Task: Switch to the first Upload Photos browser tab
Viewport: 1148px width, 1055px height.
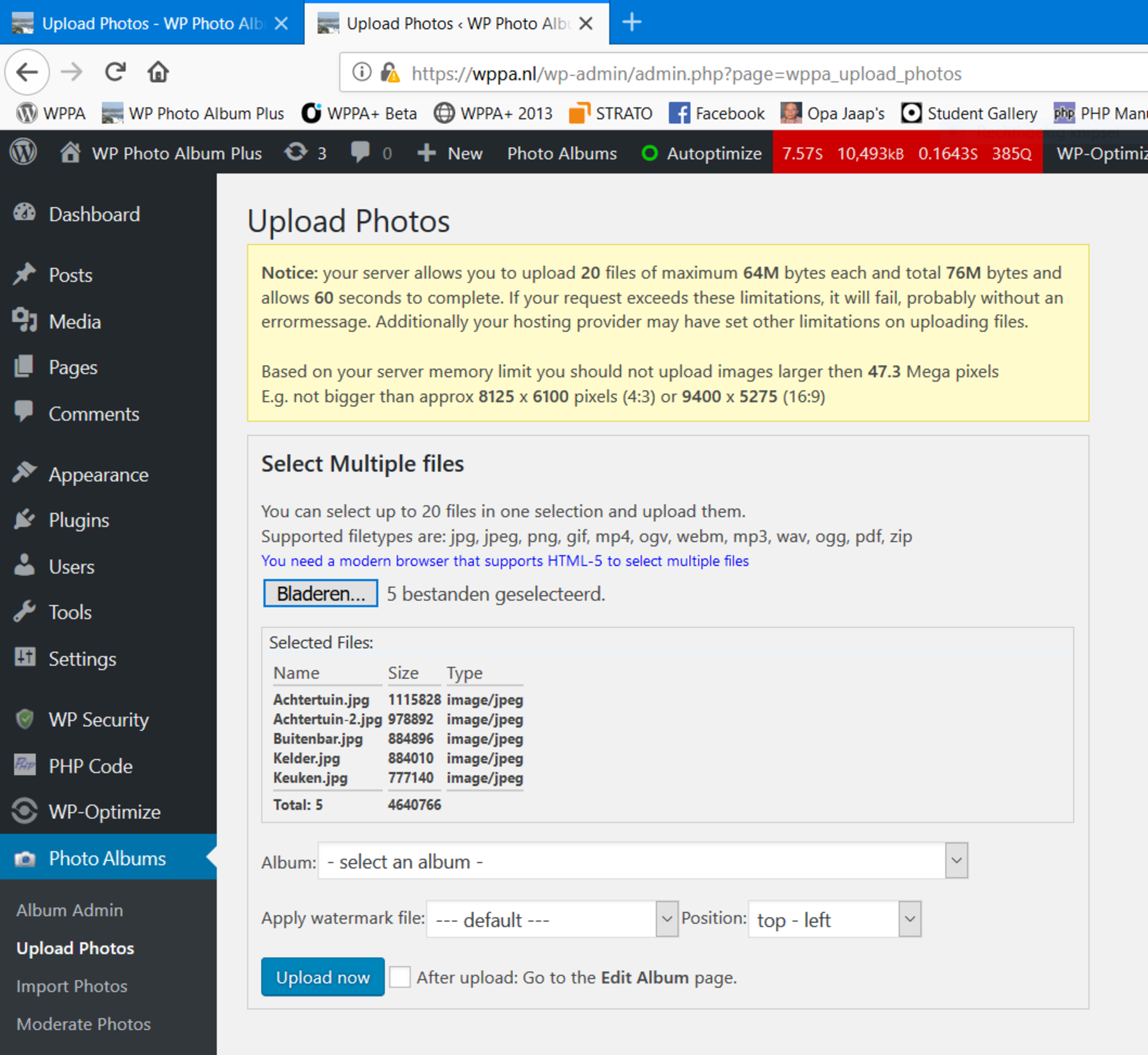Action: [152, 23]
